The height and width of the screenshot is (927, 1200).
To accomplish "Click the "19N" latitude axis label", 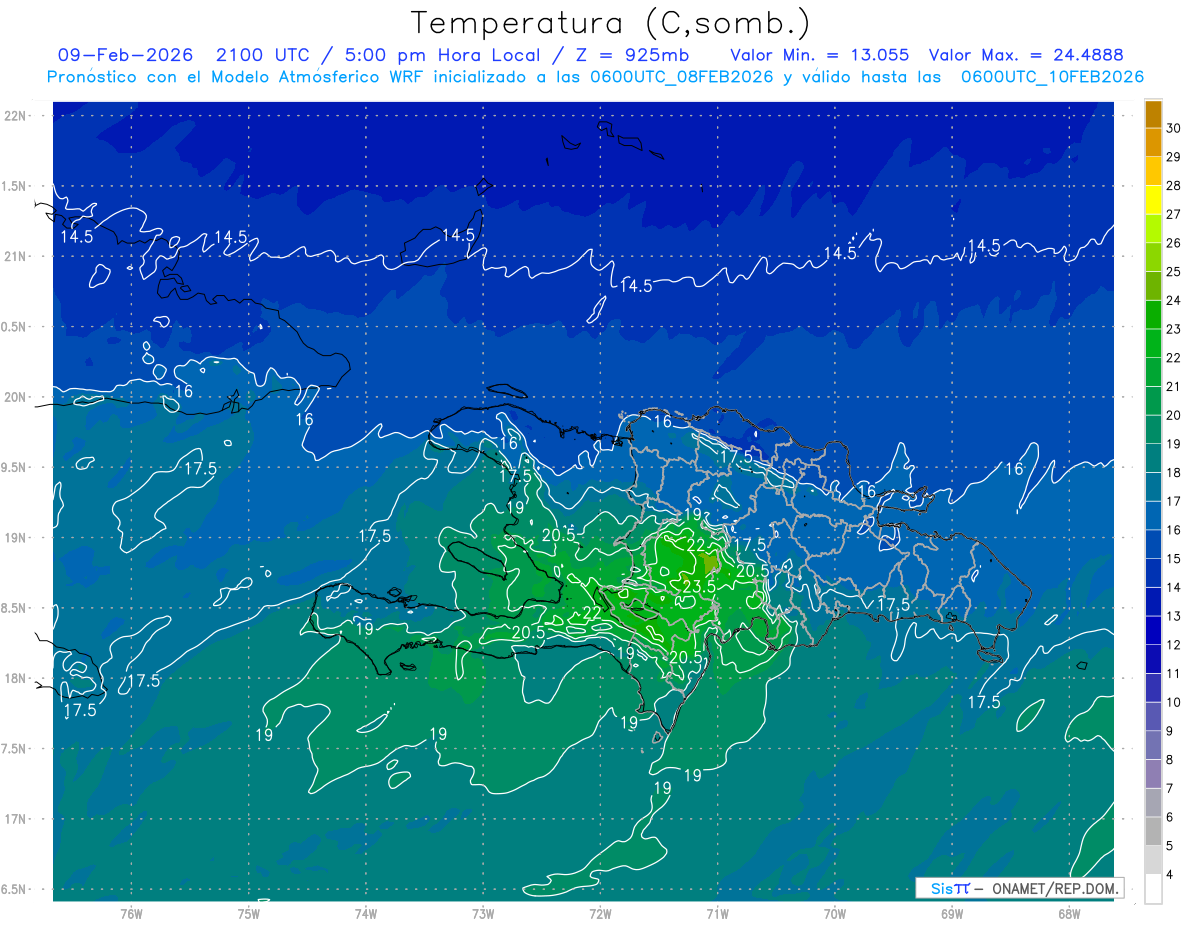I will pyautogui.click(x=14, y=538).
